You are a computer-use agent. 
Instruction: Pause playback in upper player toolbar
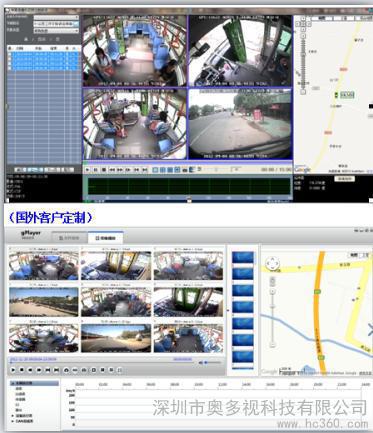coord(95,170)
